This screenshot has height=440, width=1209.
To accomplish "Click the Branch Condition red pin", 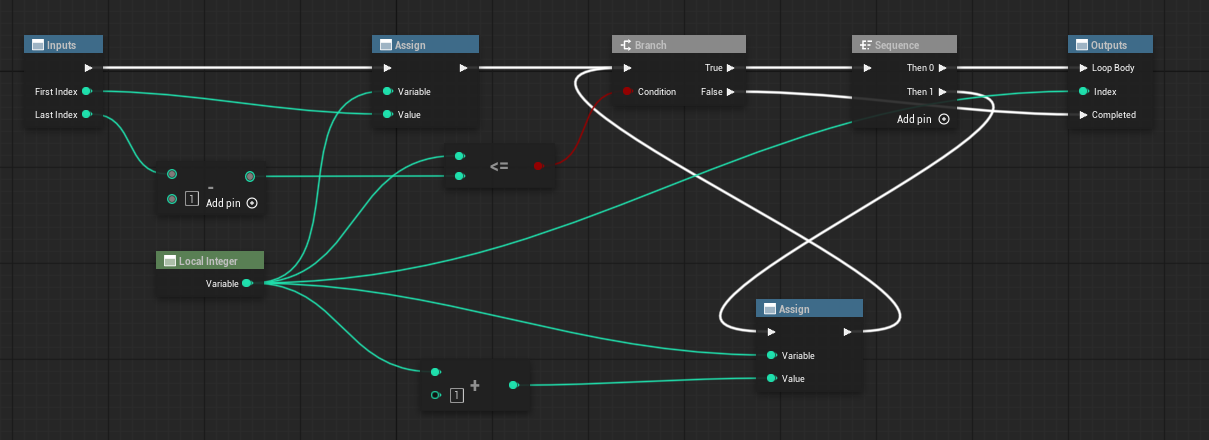I will click(x=627, y=91).
